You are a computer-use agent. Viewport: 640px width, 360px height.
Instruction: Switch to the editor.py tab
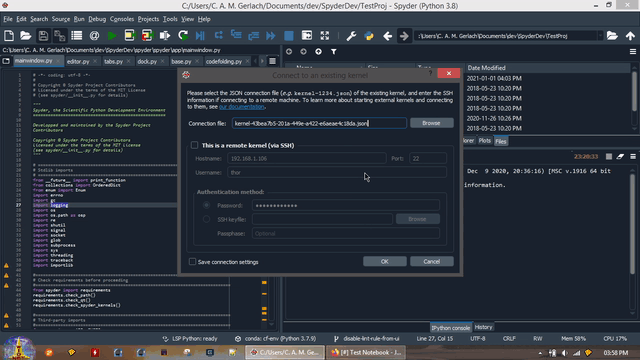(78, 61)
